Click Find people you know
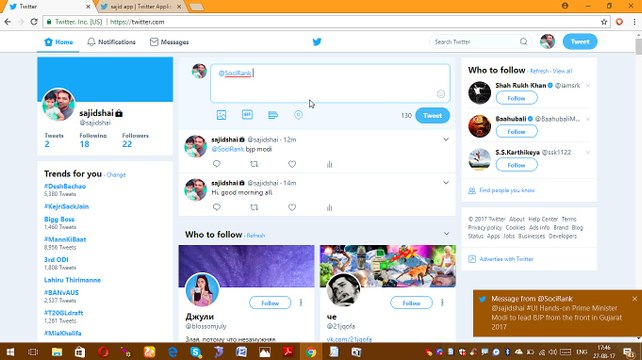Viewport: 642px width, 360px height. [507, 190]
